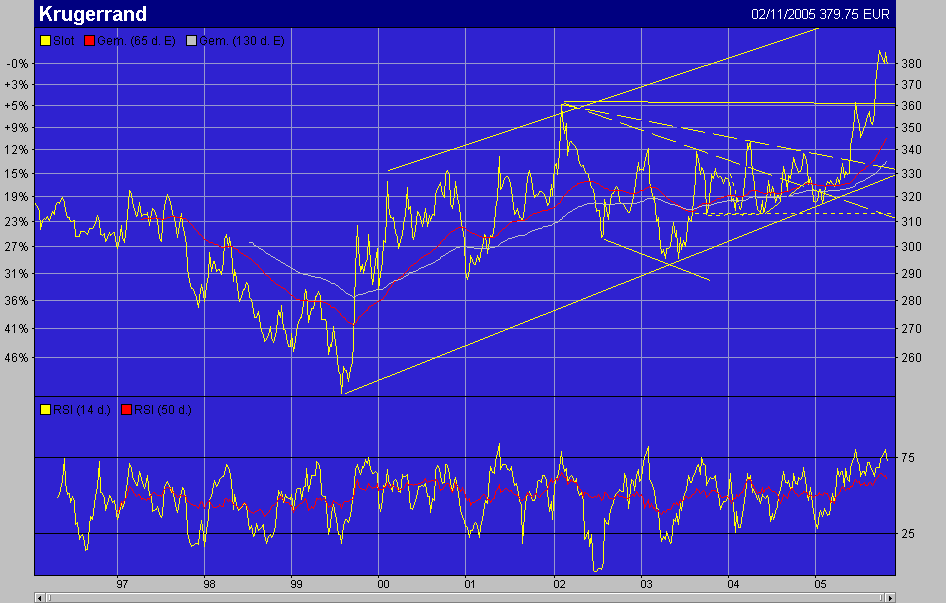
Task: Click the 97 year axis label
Action: (x=122, y=584)
